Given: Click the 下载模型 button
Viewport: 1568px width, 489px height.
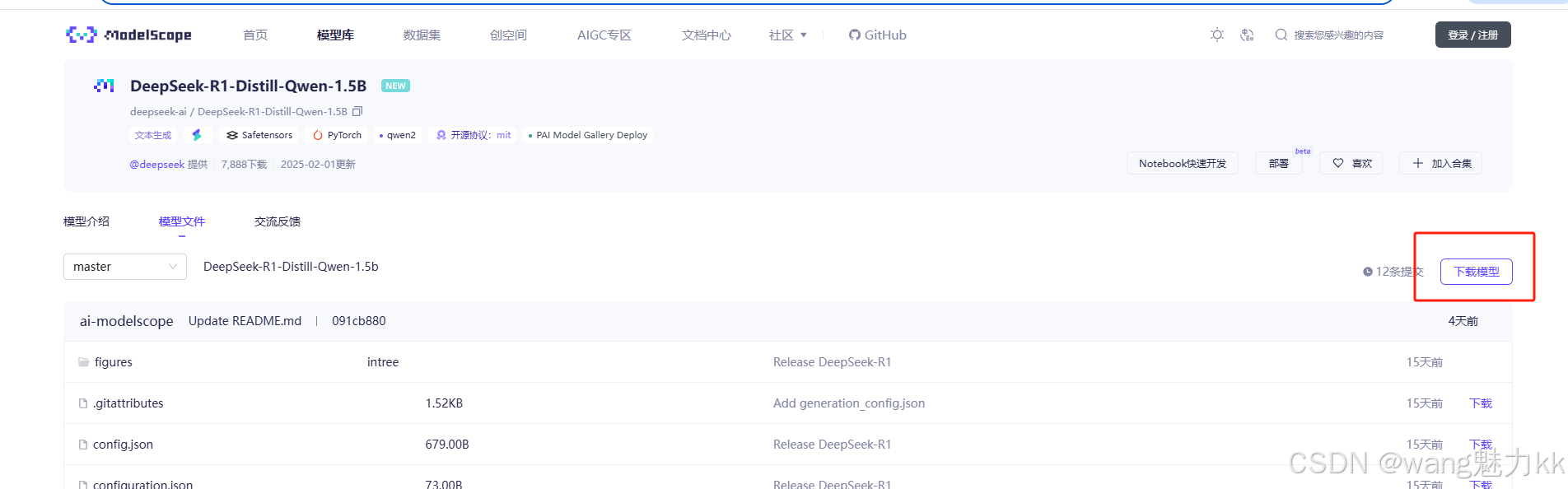Looking at the screenshot, I should (x=1477, y=272).
